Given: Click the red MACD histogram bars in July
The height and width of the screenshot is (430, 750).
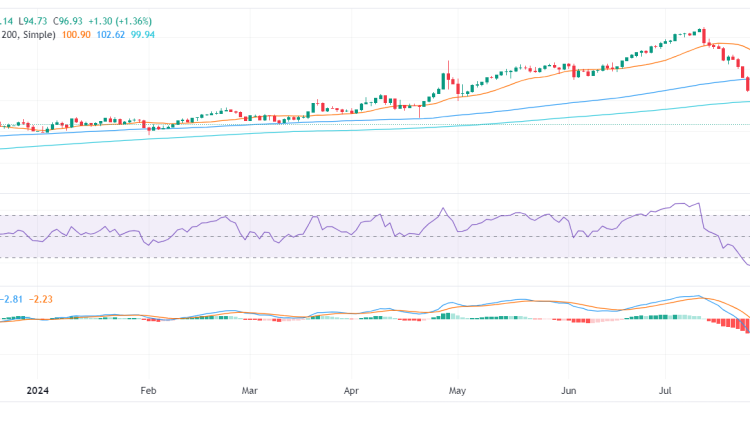Looking at the screenshot, I should coord(728,323).
